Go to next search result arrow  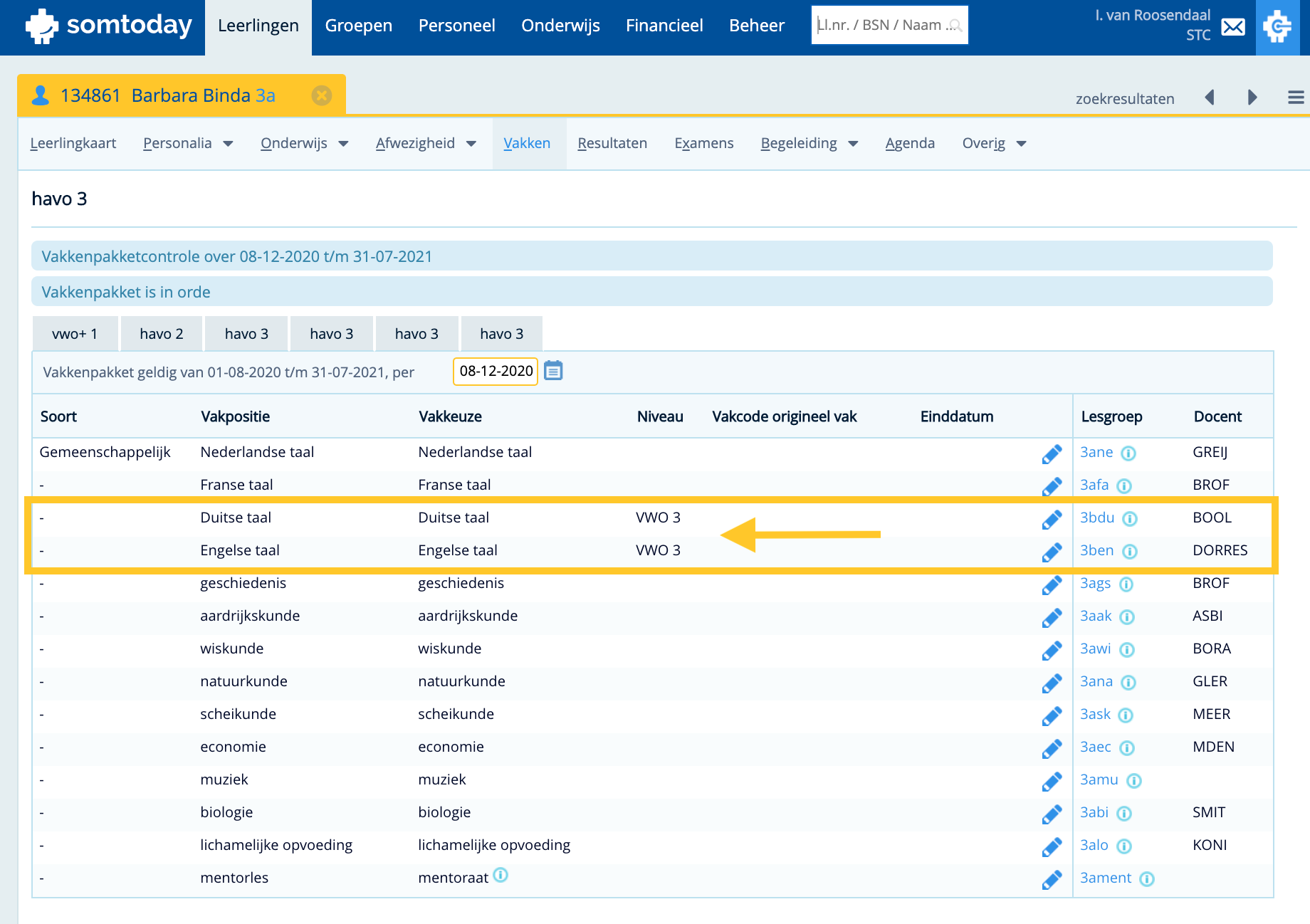pyautogui.click(x=1252, y=98)
